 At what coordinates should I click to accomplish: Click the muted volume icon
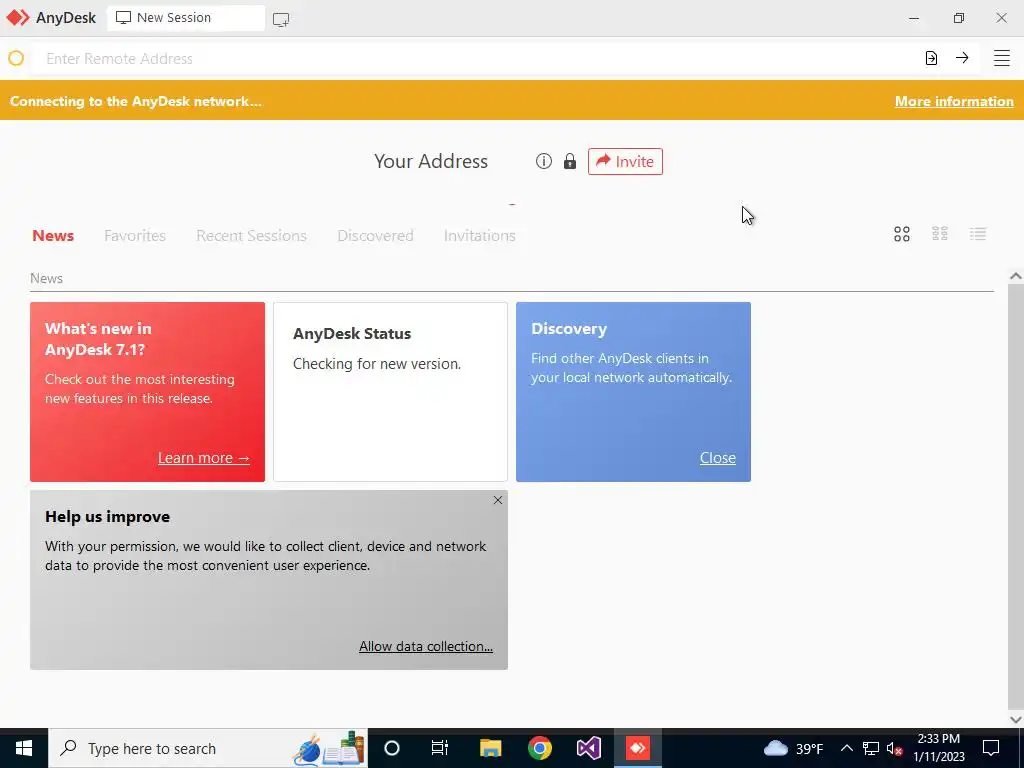click(895, 748)
